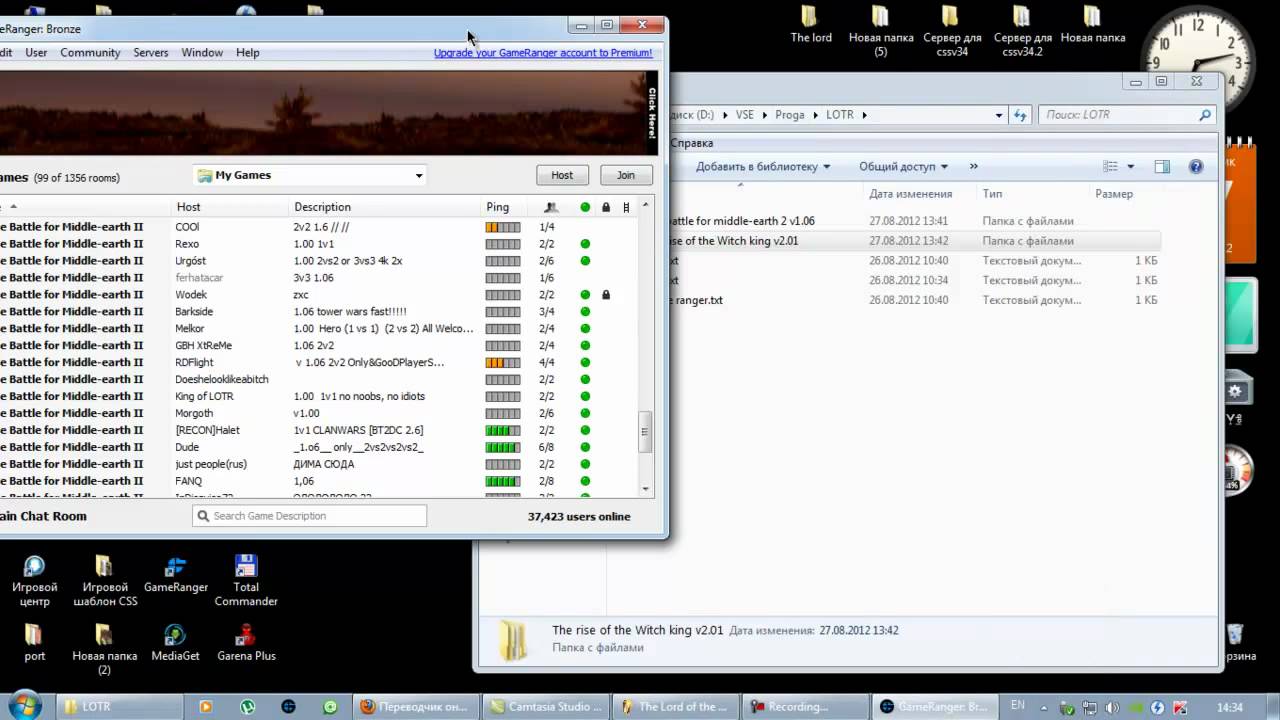Image resolution: width=1280 pixels, height=720 pixels.
Task: Select room hosted by King of LOTR
Action: (x=318, y=396)
